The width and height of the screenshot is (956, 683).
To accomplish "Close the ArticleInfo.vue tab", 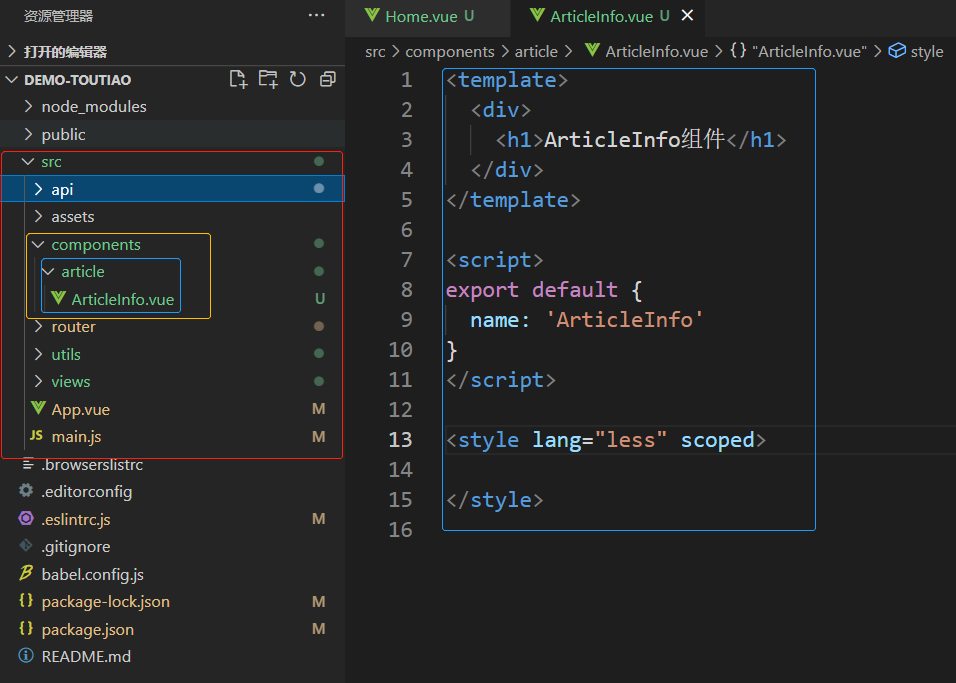I will pos(686,16).
